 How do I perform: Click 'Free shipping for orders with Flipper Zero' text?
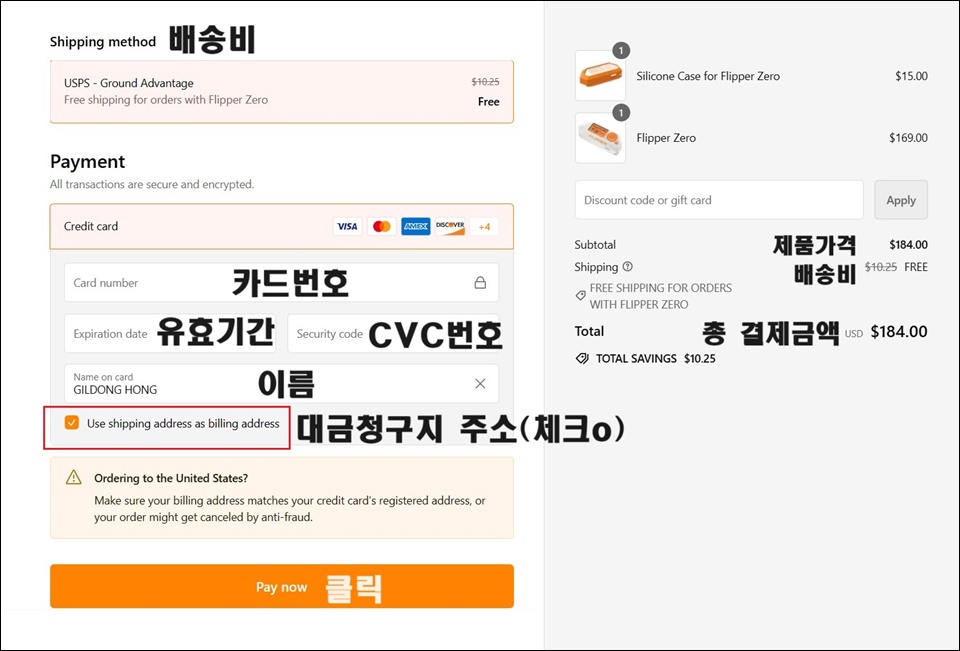166,99
